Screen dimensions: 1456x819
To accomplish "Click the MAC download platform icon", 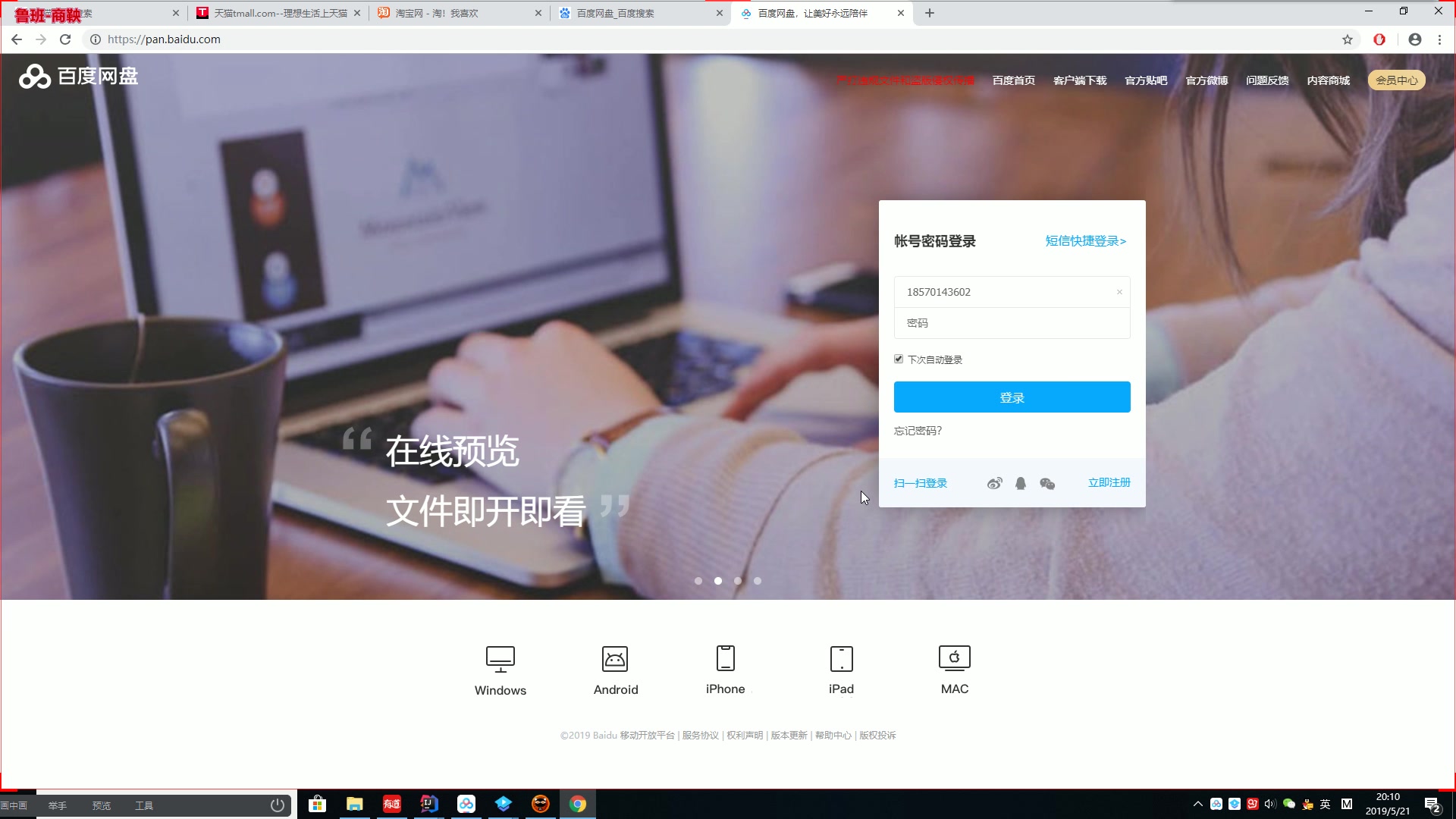I will (x=954, y=657).
